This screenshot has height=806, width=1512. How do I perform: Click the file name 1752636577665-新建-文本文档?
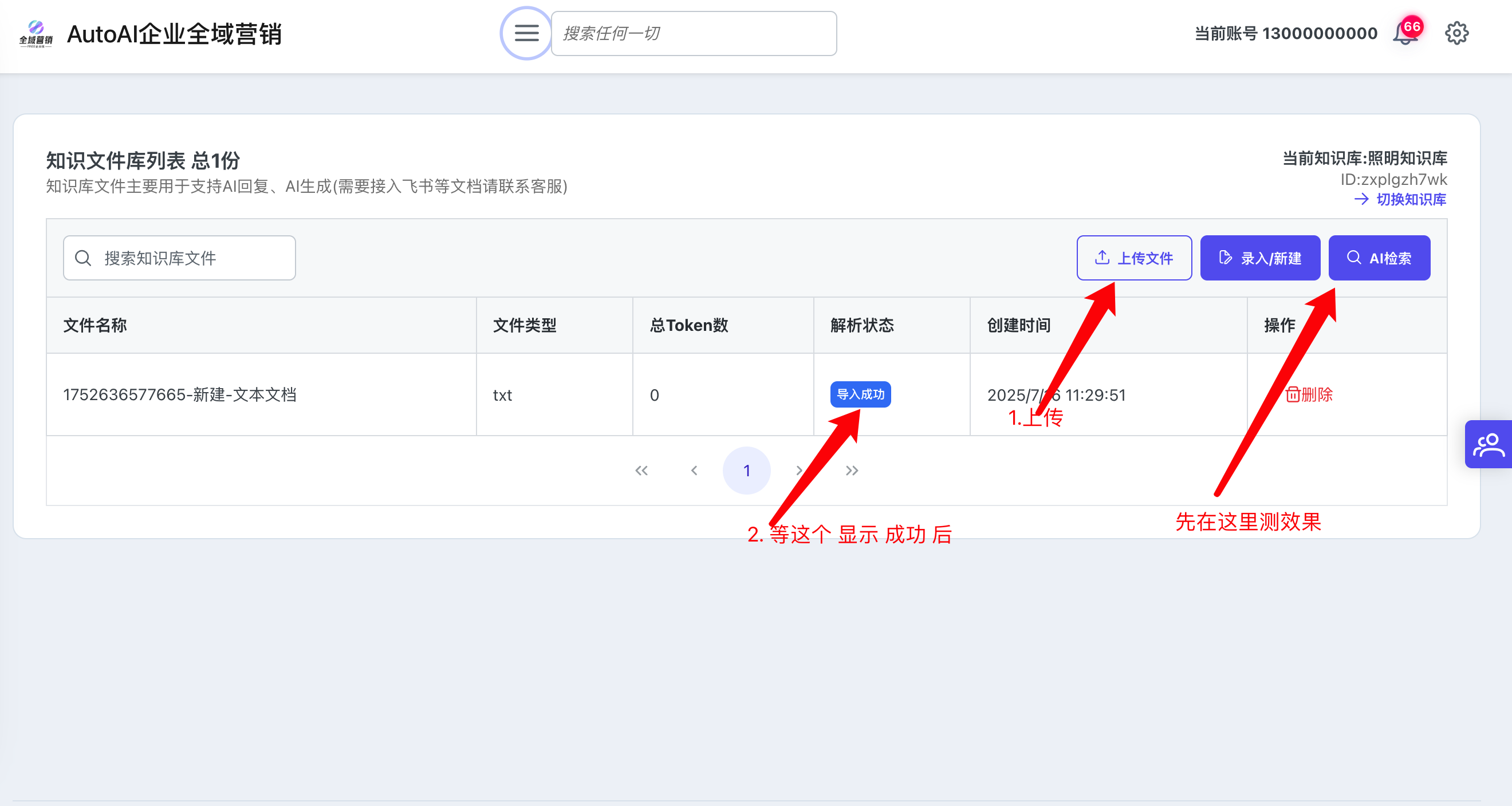tap(180, 395)
